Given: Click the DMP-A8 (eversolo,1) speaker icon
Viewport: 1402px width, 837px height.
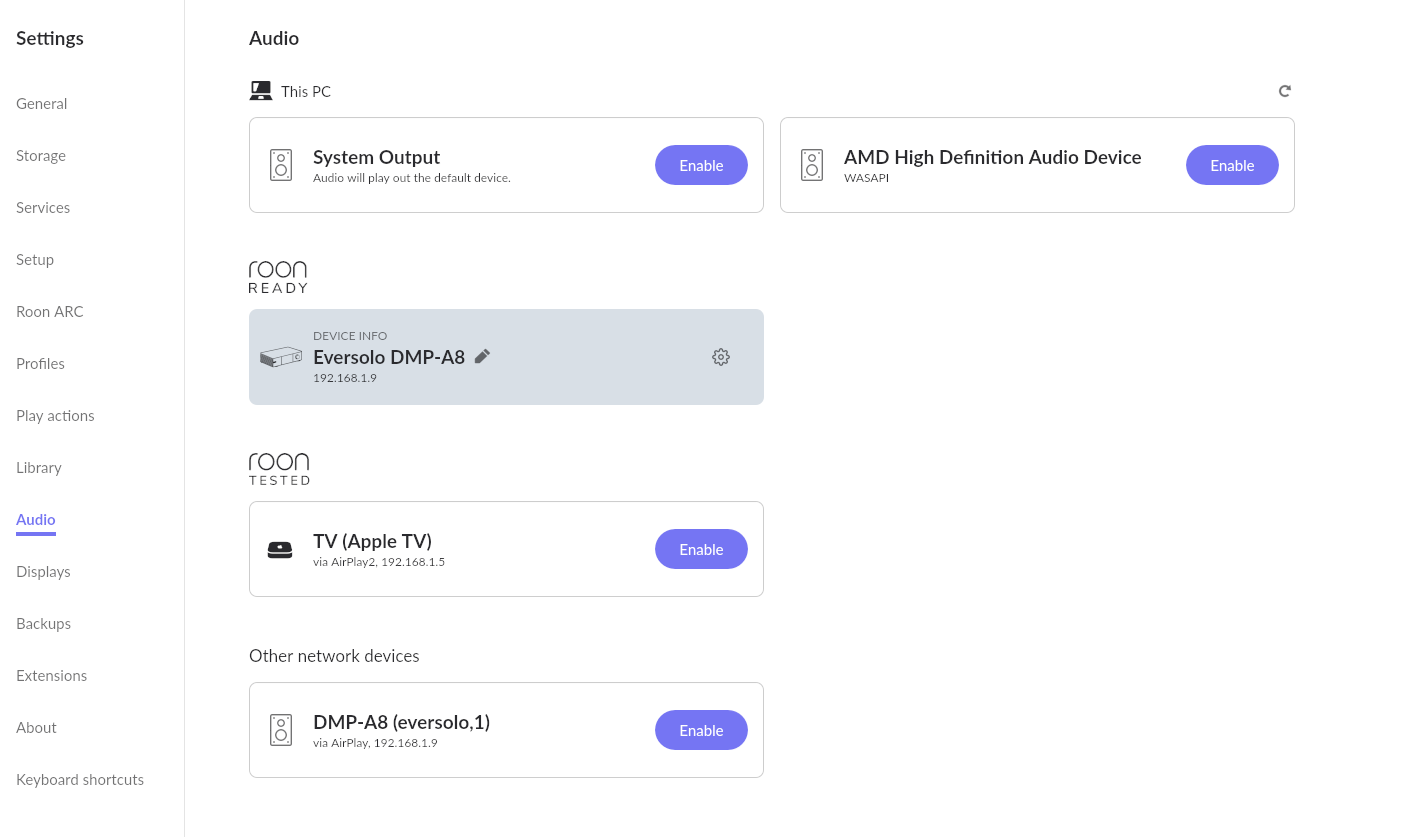Looking at the screenshot, I should [x=281, y=730].
